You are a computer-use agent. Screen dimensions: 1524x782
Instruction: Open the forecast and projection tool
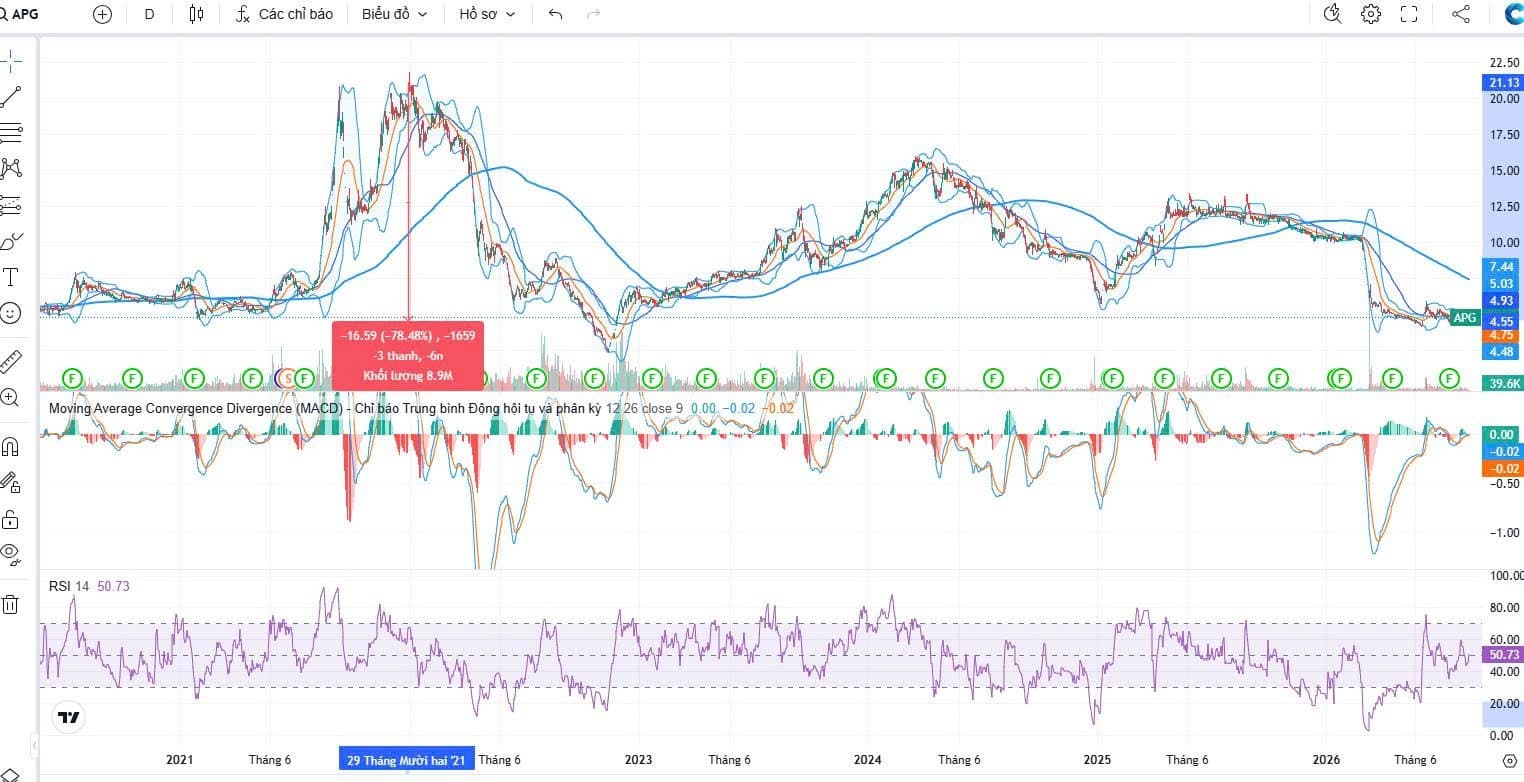point(10,205)
